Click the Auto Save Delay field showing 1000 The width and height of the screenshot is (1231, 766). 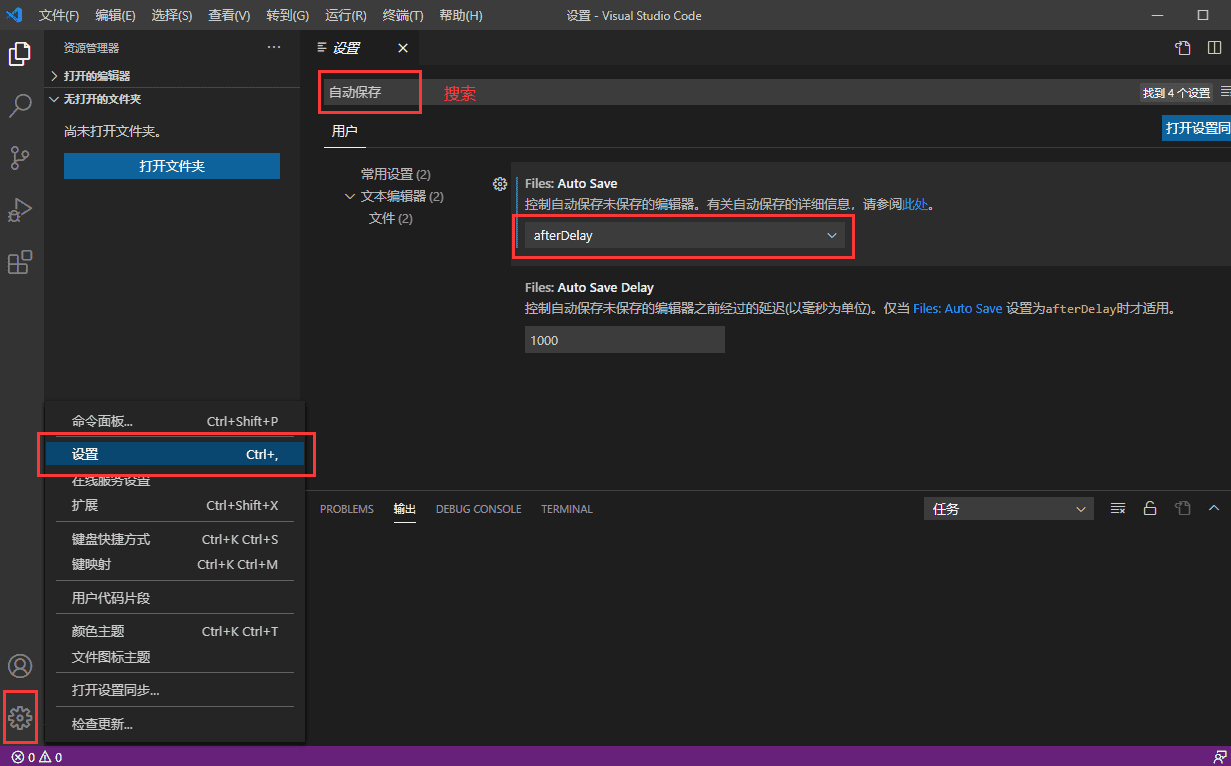click(625, 340)
